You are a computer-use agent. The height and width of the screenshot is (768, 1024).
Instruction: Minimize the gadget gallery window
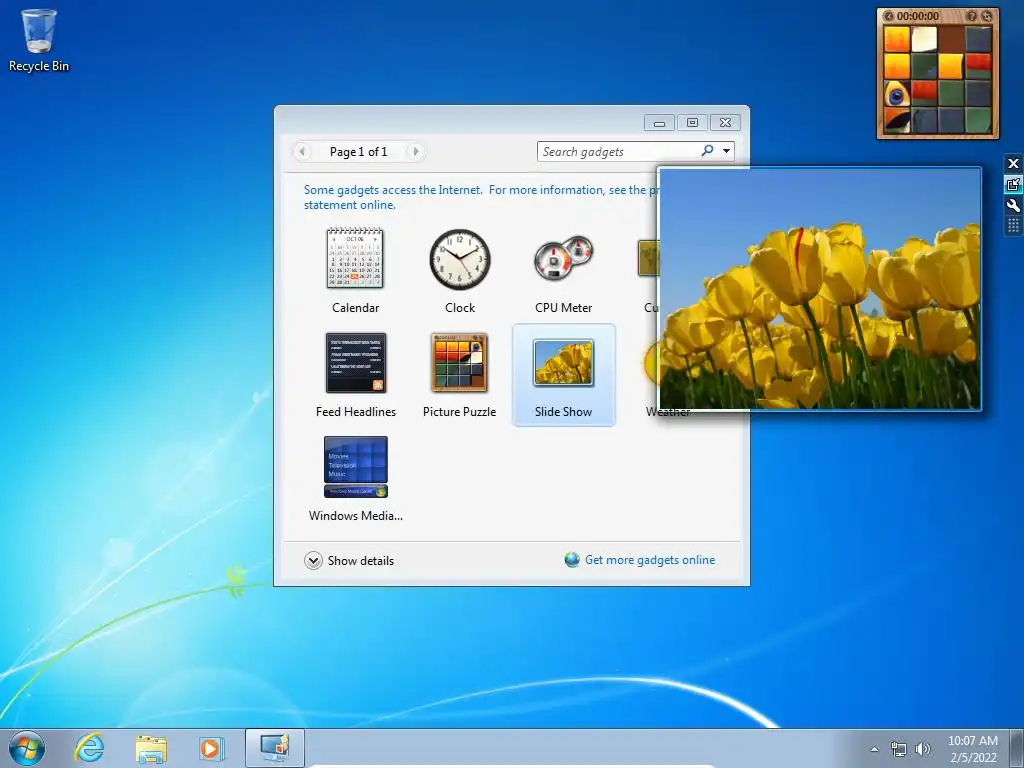click(x=660, y=122)
